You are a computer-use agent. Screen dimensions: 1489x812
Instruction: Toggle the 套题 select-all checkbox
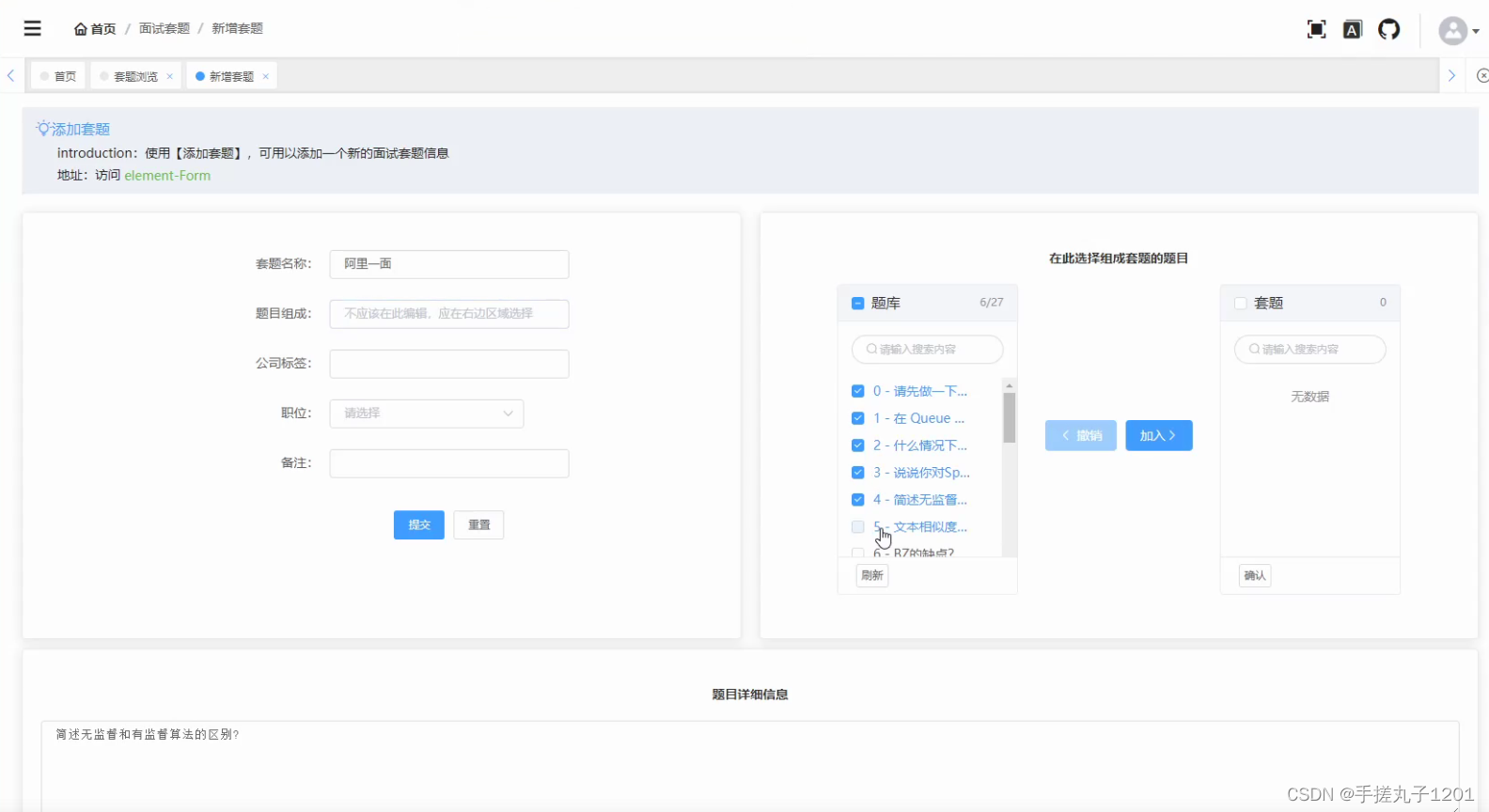click(1241, 304)
